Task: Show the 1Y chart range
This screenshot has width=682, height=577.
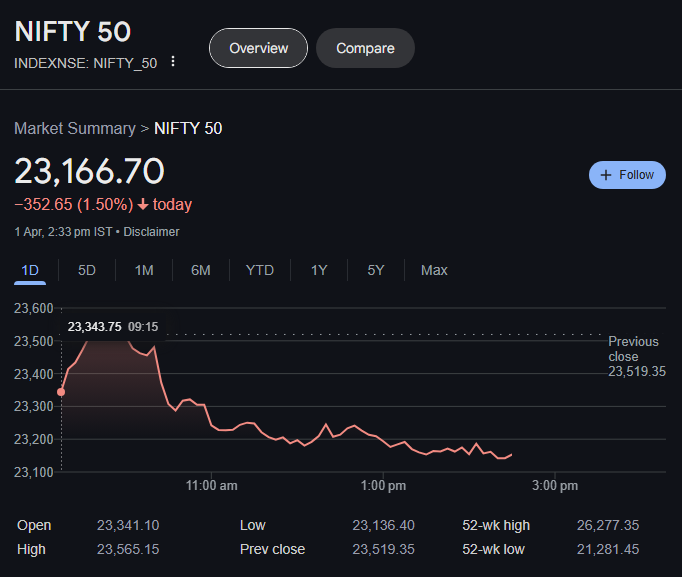Action: pyautogui.click(x=319, y=270)
